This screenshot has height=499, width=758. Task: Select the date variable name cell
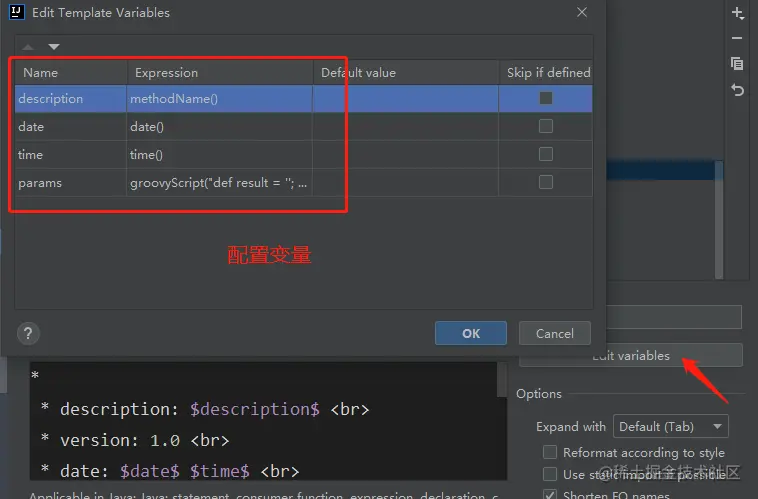coord(71,127)
